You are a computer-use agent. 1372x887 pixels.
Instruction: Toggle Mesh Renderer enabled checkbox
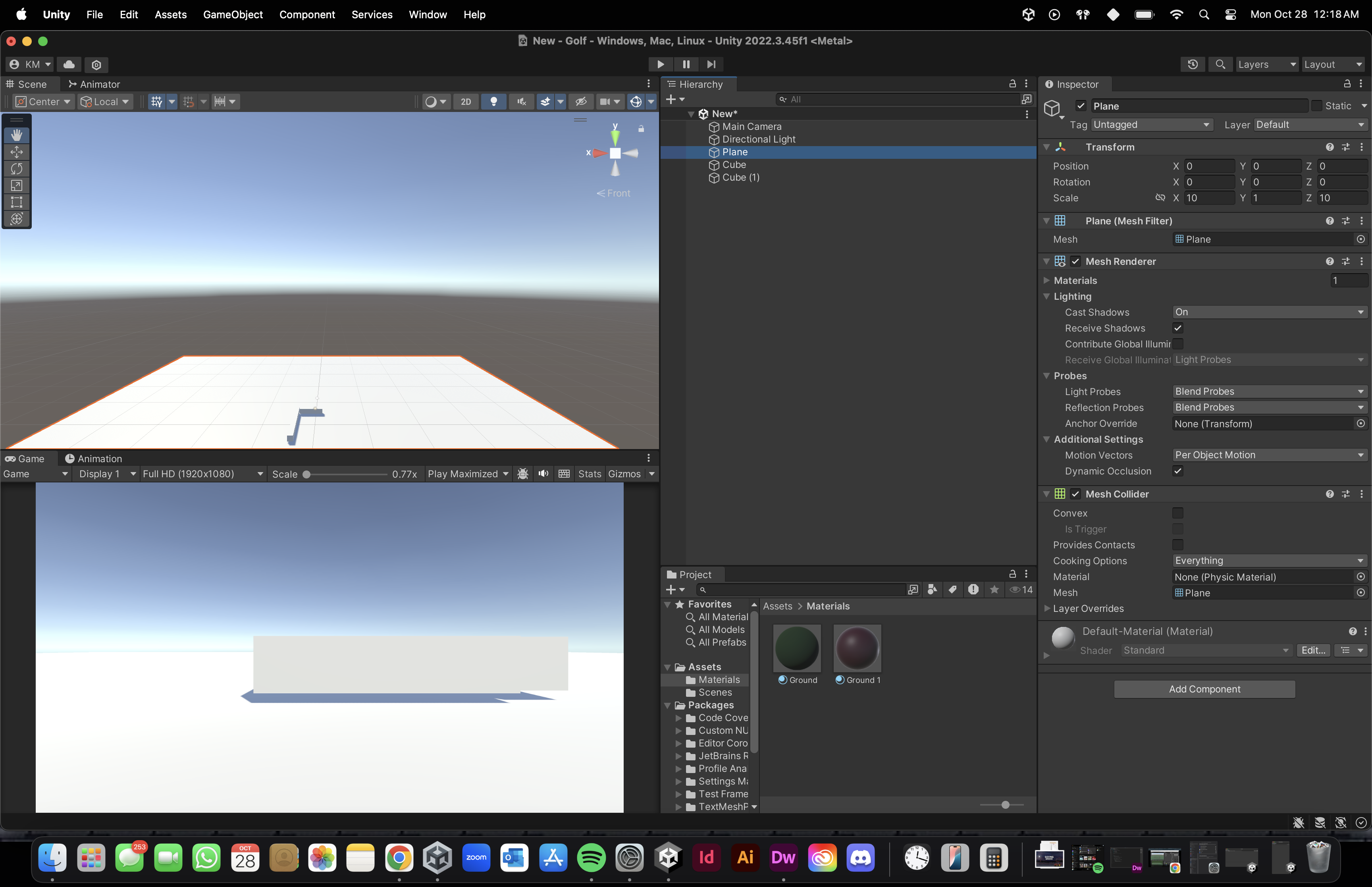[x=1075, y=261]
